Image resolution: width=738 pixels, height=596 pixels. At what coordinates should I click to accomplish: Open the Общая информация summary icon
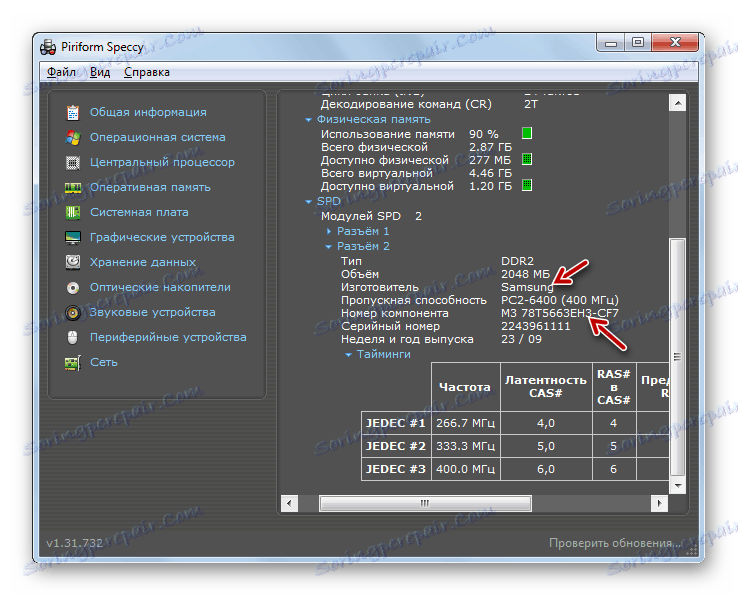73,113
